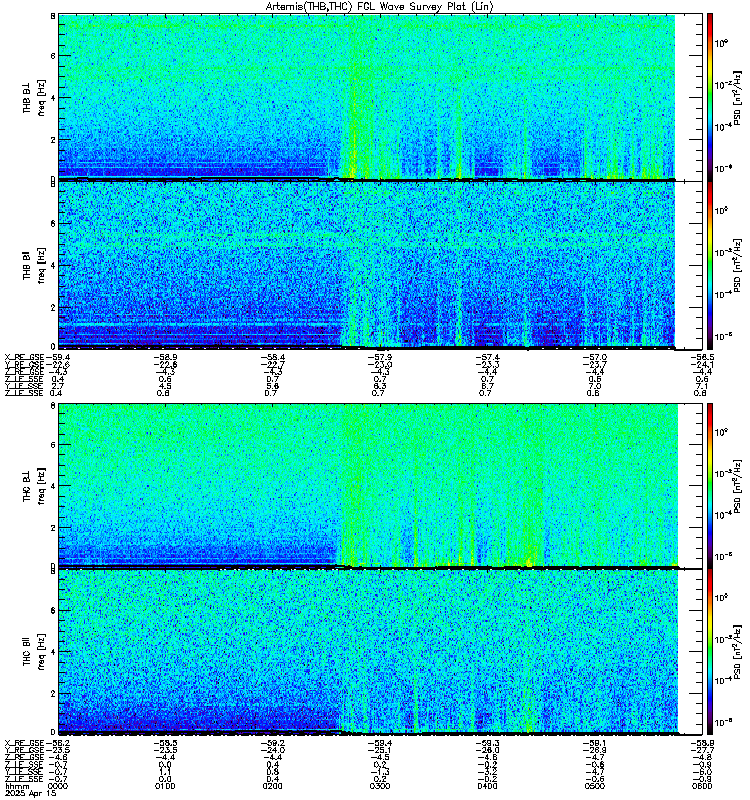Click the 'X_RE_GSE' row label under the THC panels
The width and height of the screenshot is (750, 800).
coord(24,743)
